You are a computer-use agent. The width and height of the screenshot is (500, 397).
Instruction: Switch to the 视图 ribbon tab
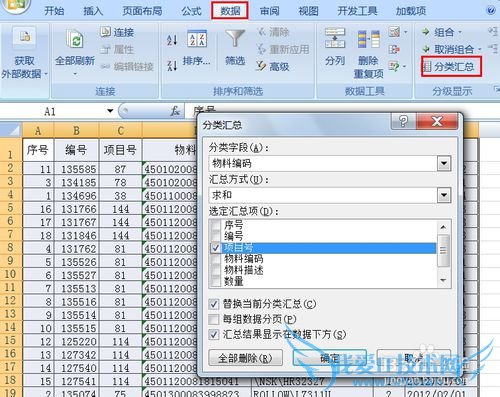308,11
